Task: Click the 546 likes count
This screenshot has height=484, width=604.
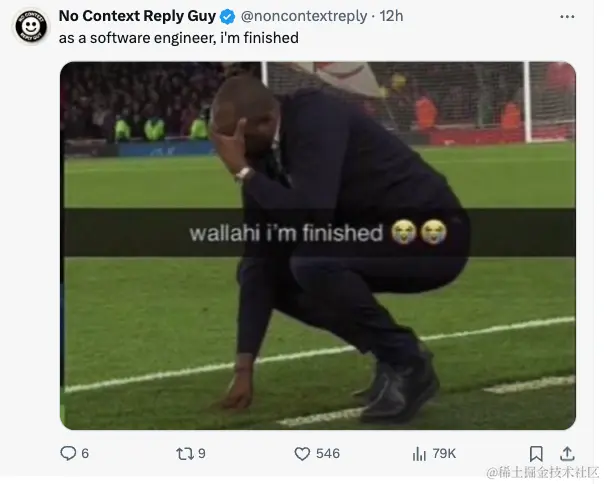Action: tap(328, 454)
